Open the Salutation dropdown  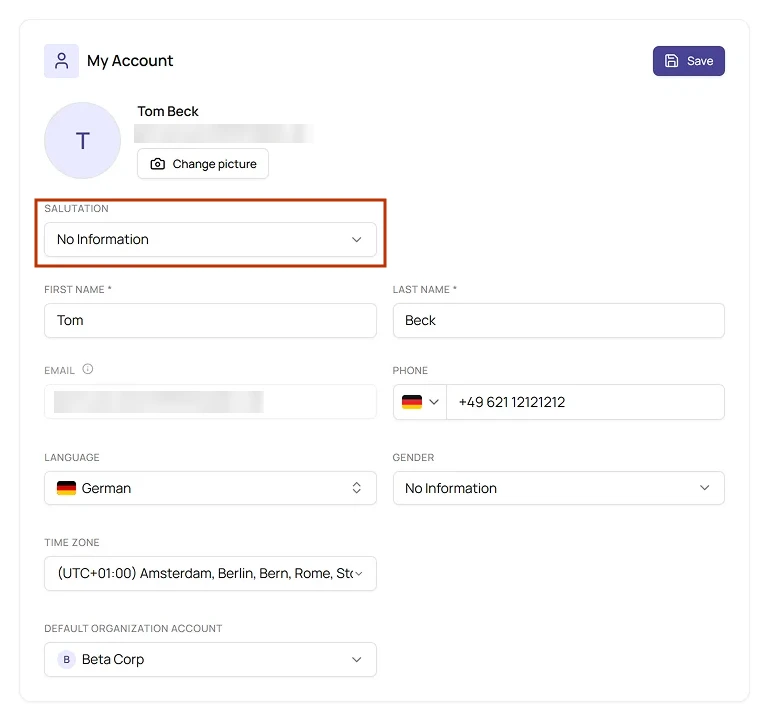tap(210, 239)
